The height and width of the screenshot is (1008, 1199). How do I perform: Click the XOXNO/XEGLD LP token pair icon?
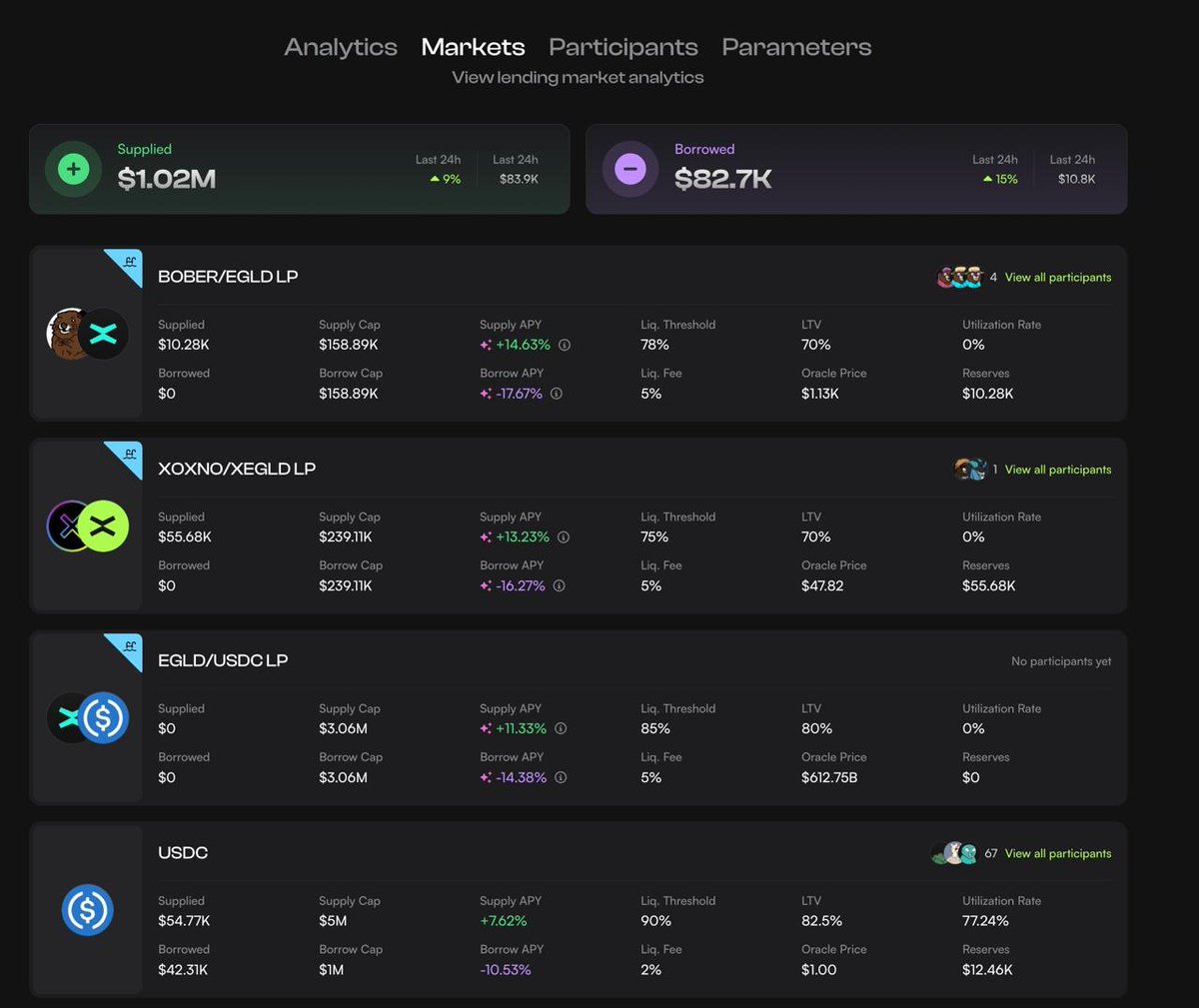pyautogui.click(x=88, y=525)
